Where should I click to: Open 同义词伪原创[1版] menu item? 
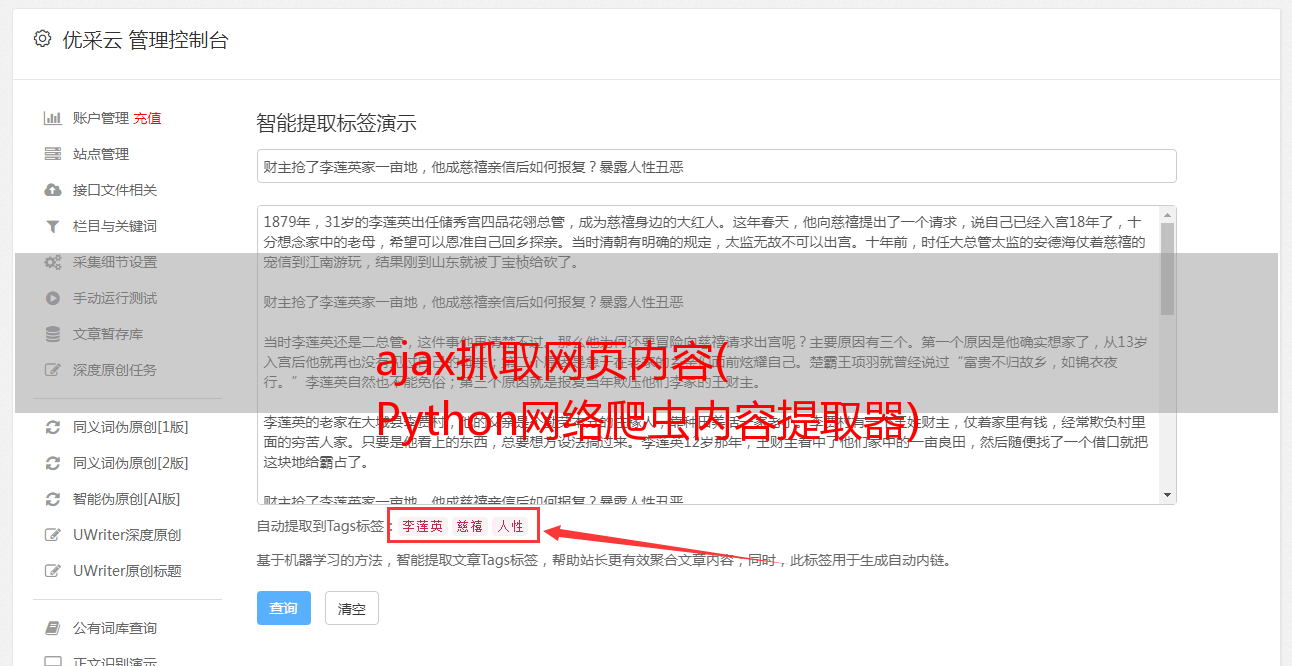(x=131, y=427)
